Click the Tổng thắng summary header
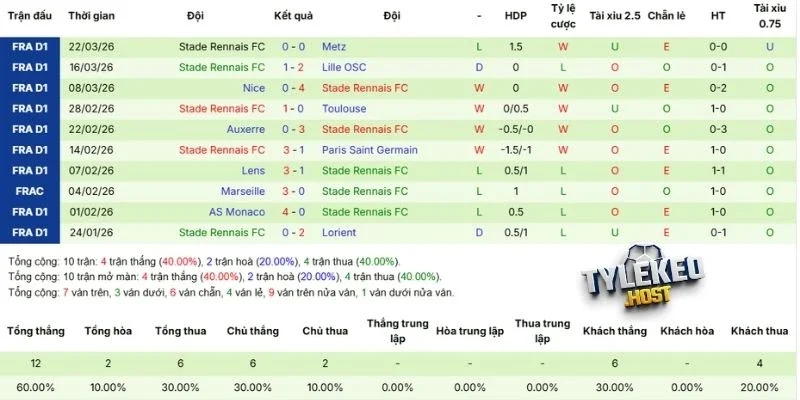 [36, 331]
